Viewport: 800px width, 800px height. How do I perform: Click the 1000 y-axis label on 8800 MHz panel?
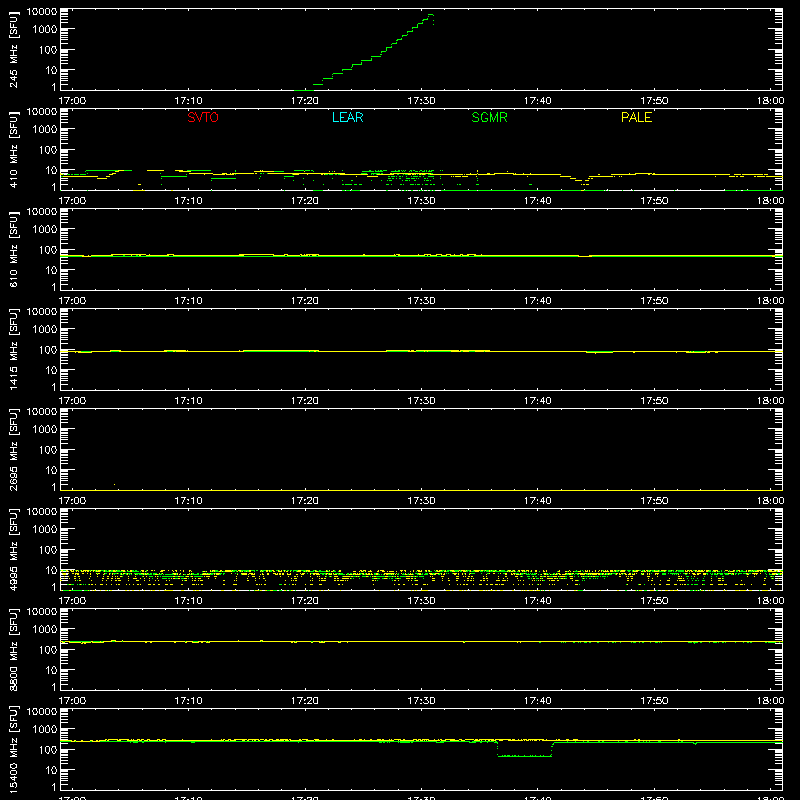coord(45,630)
